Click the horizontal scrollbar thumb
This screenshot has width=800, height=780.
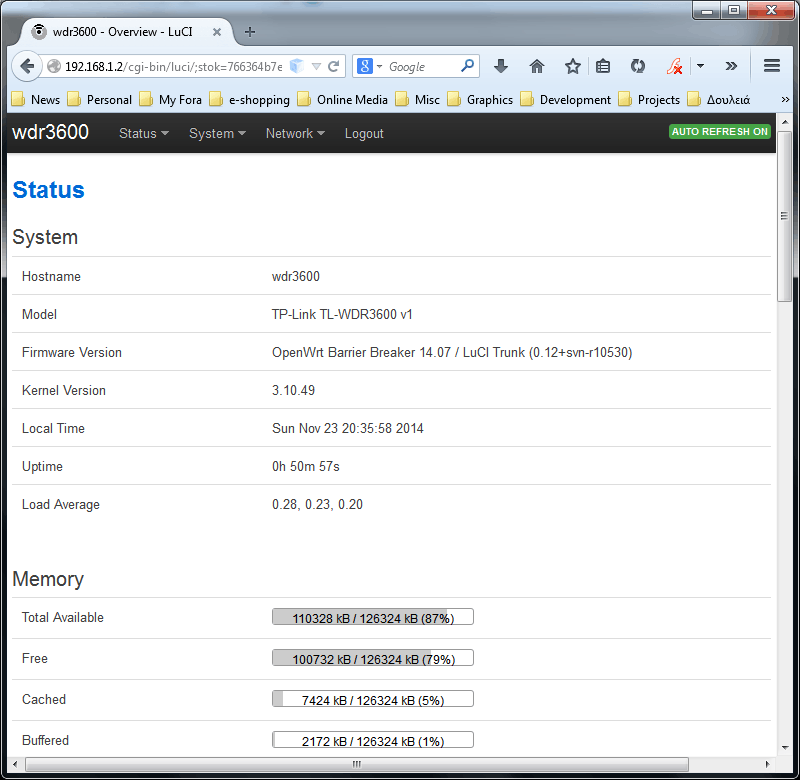[357, 764]
